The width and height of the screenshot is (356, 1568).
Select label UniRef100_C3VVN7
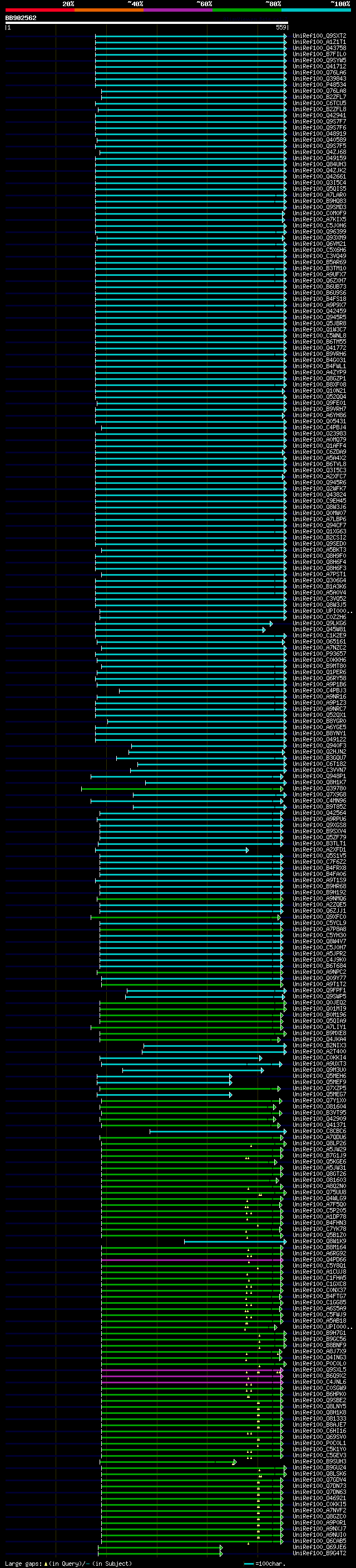tap(319, 770)
